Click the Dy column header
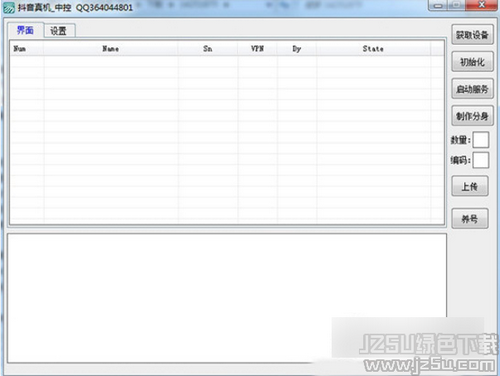The height and width of the screenshot is (376, 500). tap(297, 49)
